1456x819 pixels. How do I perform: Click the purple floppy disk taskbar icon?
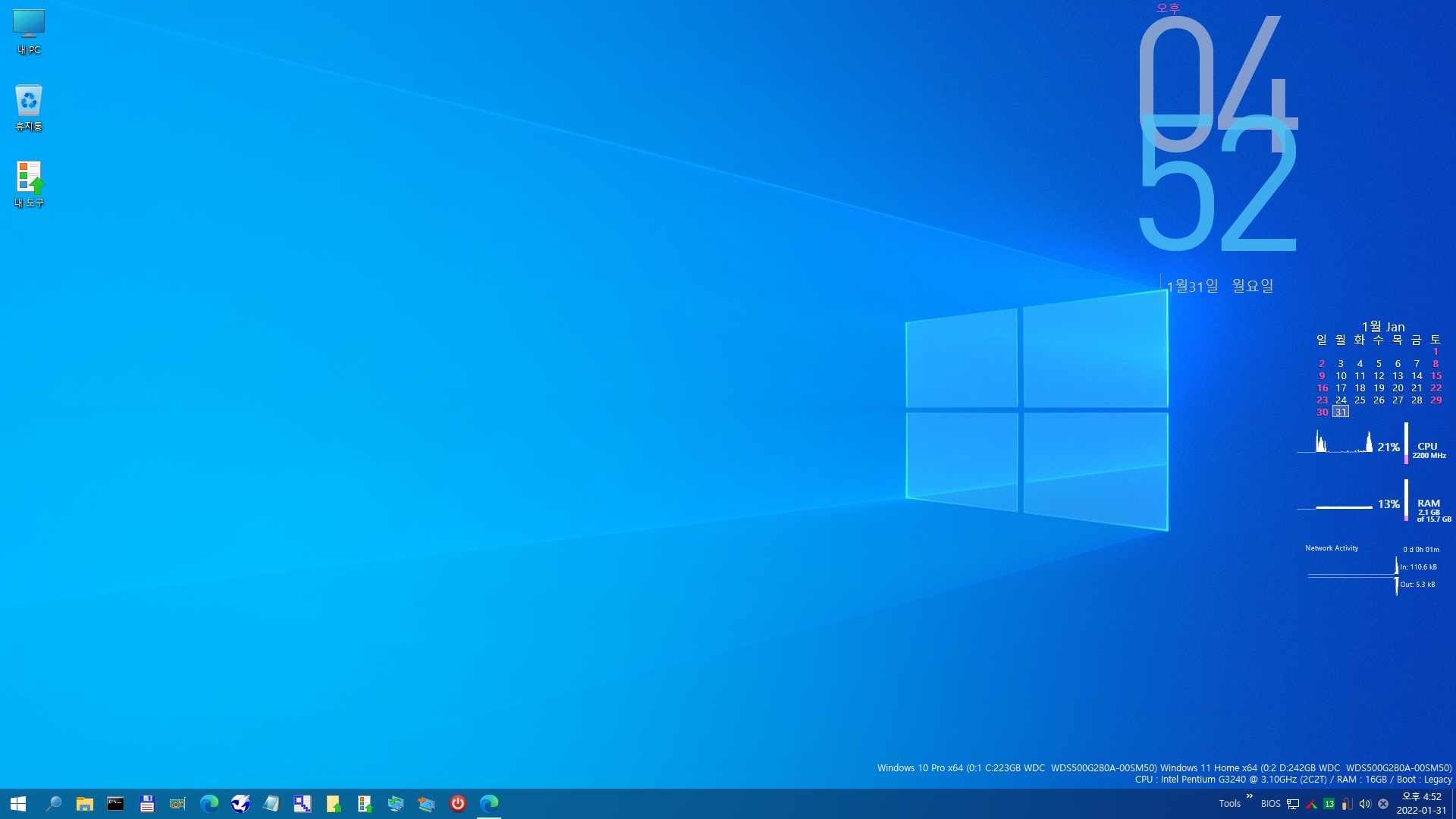click(x=147, y=804)
